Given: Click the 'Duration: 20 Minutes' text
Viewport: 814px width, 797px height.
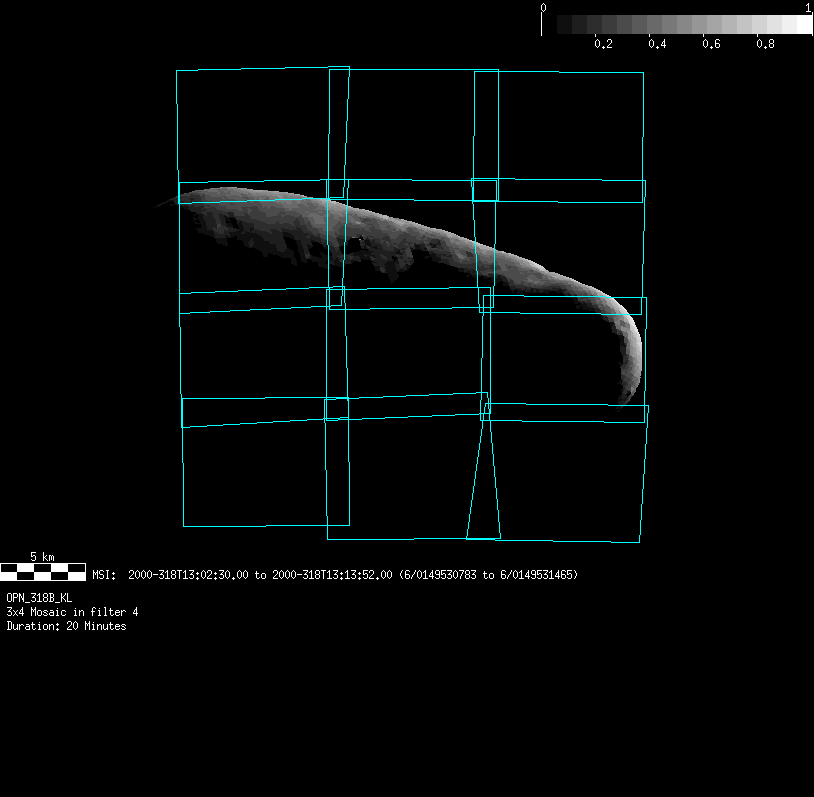Looking at the screenshot, I should pyautogui.click(x=66, y=626).
